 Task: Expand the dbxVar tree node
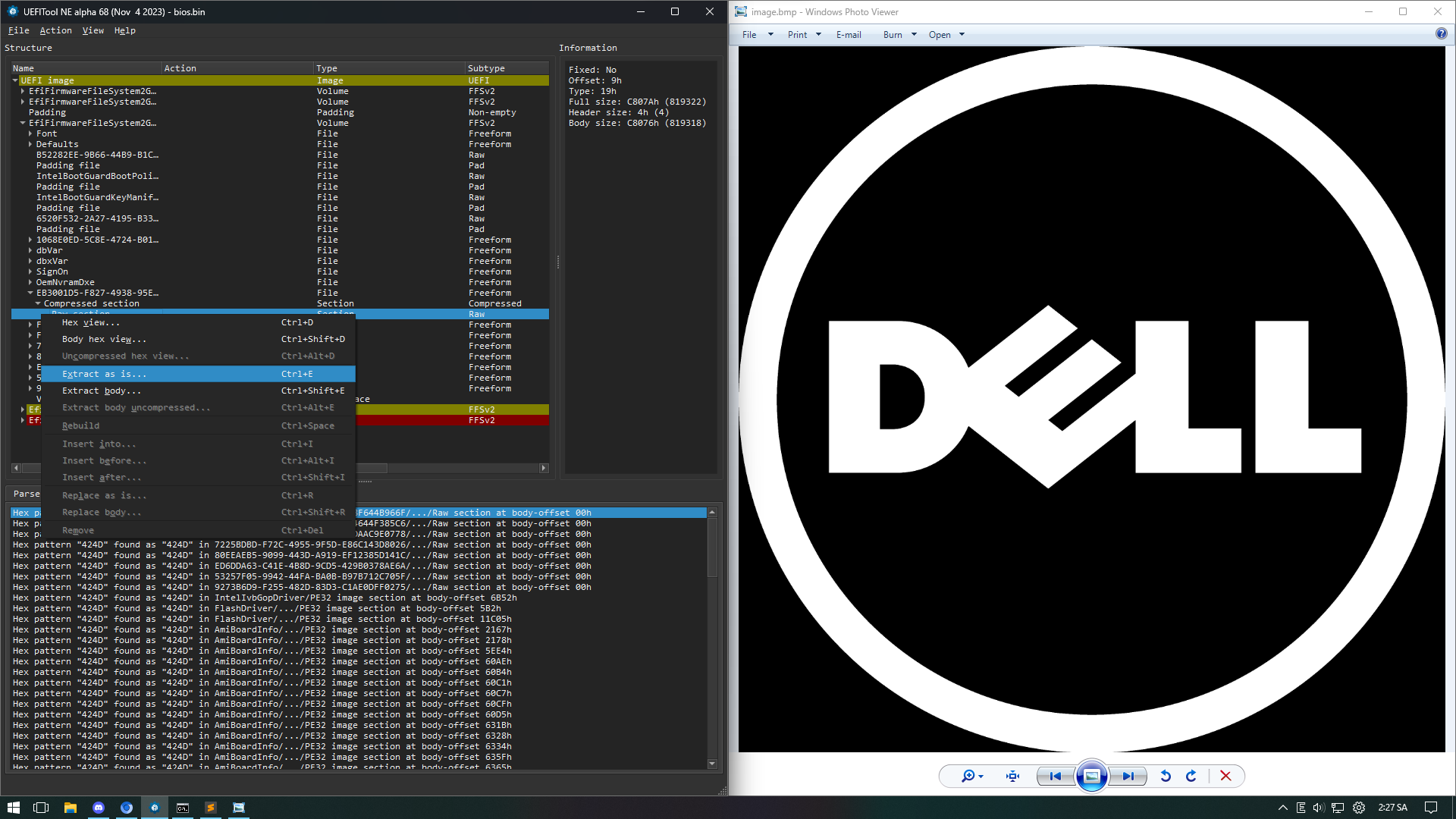click(30, 261)
